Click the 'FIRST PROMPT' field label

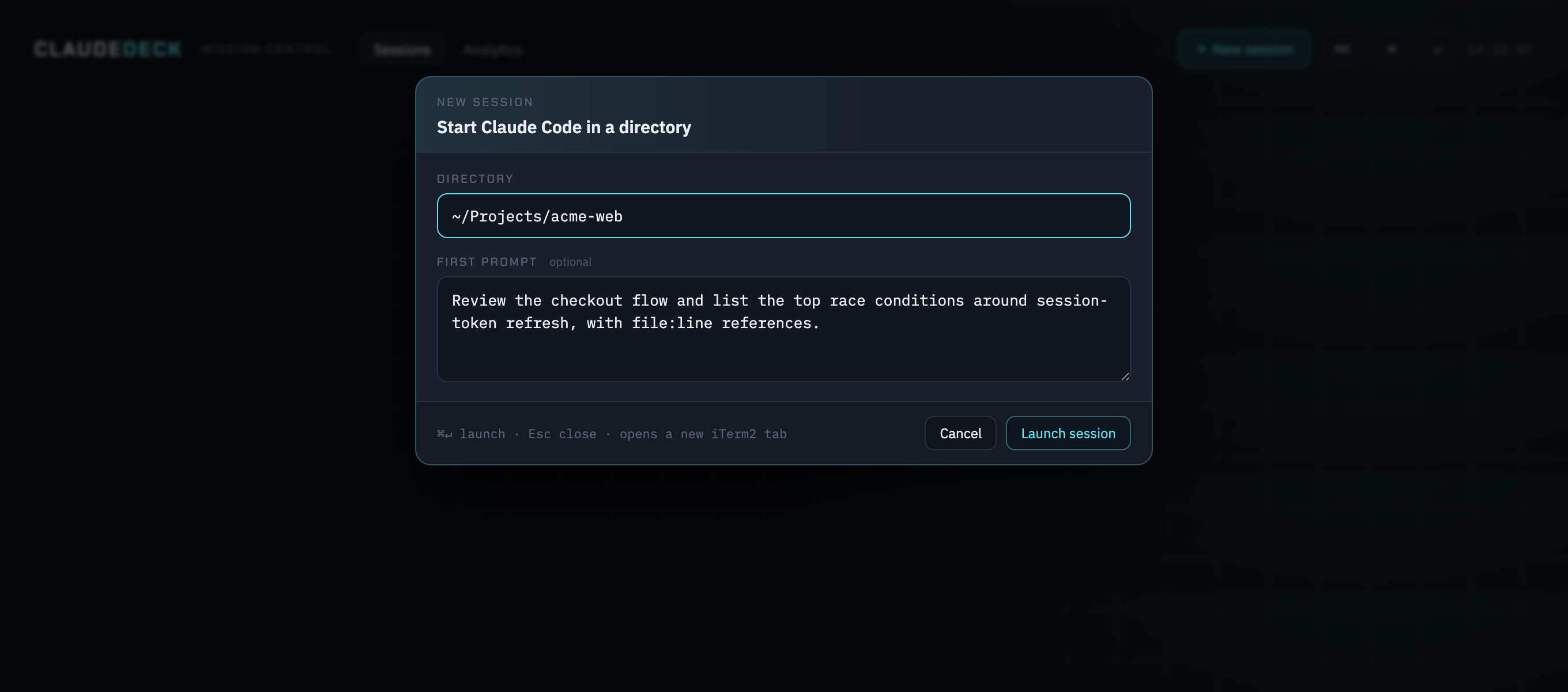487,262
